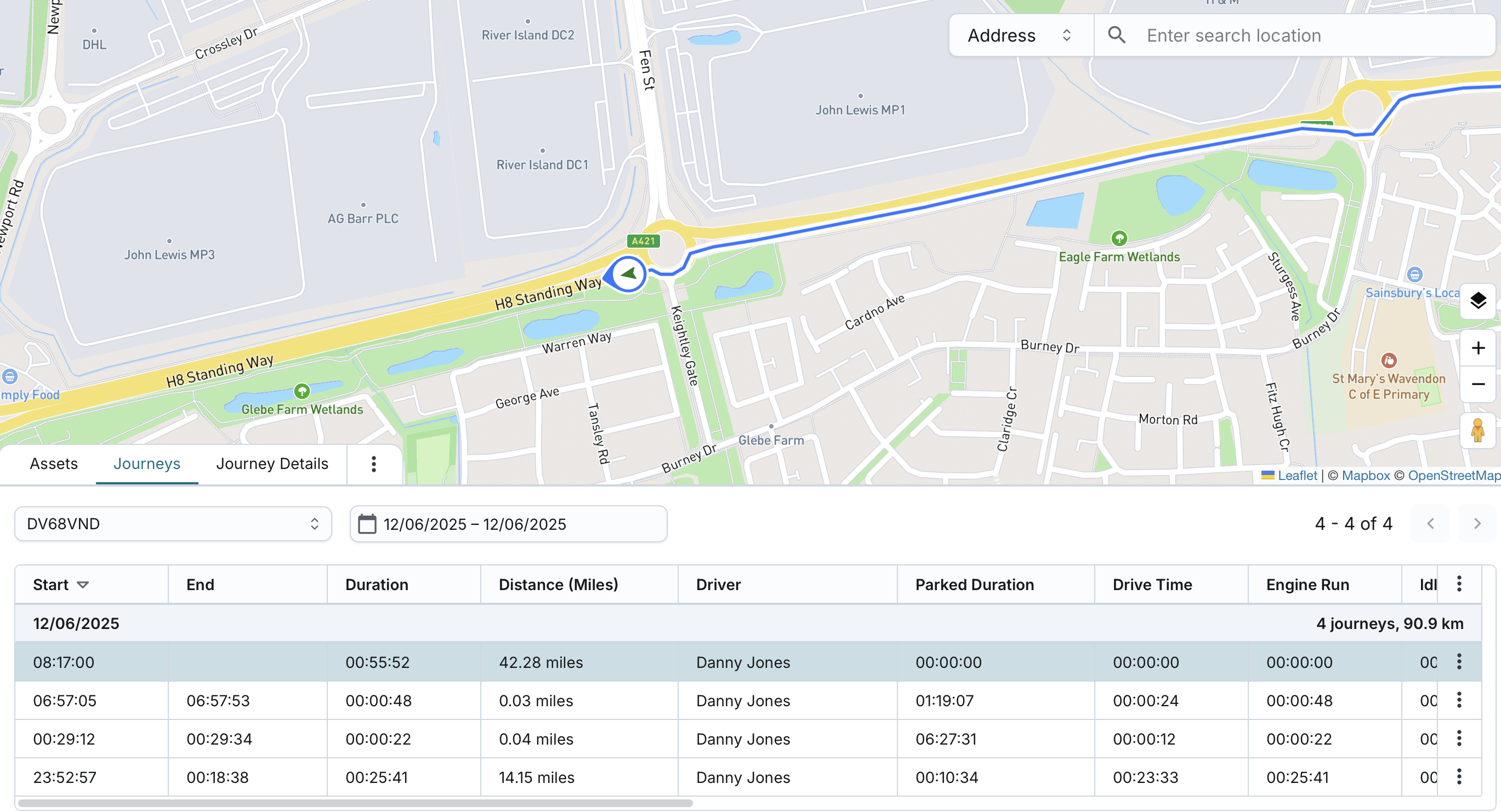
Task: Expand the Address search type dropdown
Action: pyautogui.click(x=1020, y=35)
